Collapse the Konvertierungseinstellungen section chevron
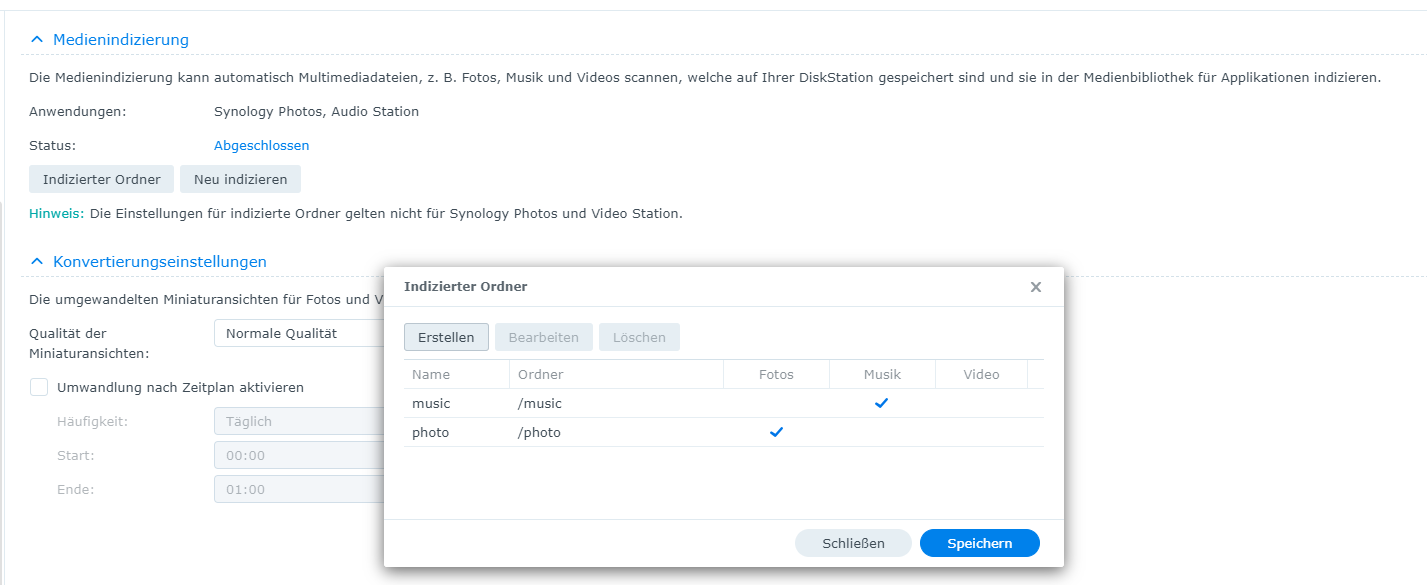Screen dimensions: 1427x585 (x=37, y=262)
